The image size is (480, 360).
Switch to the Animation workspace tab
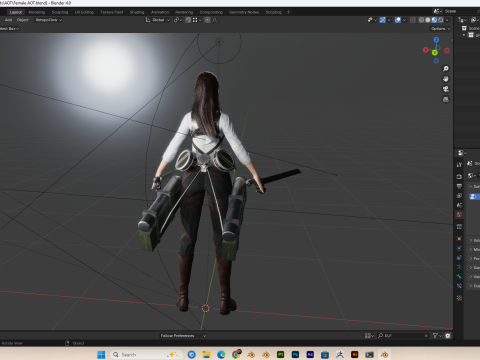click(x=160, y=12)
